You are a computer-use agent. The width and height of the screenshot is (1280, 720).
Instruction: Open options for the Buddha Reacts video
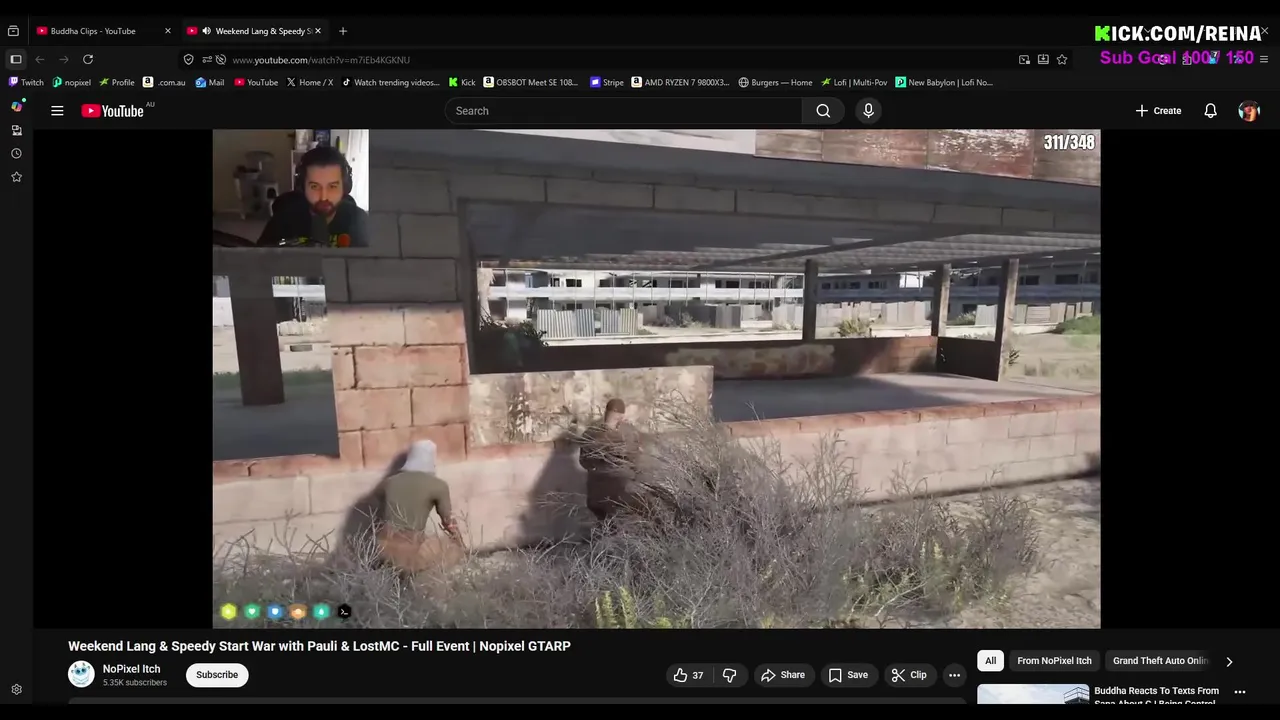coord(1240,692)
